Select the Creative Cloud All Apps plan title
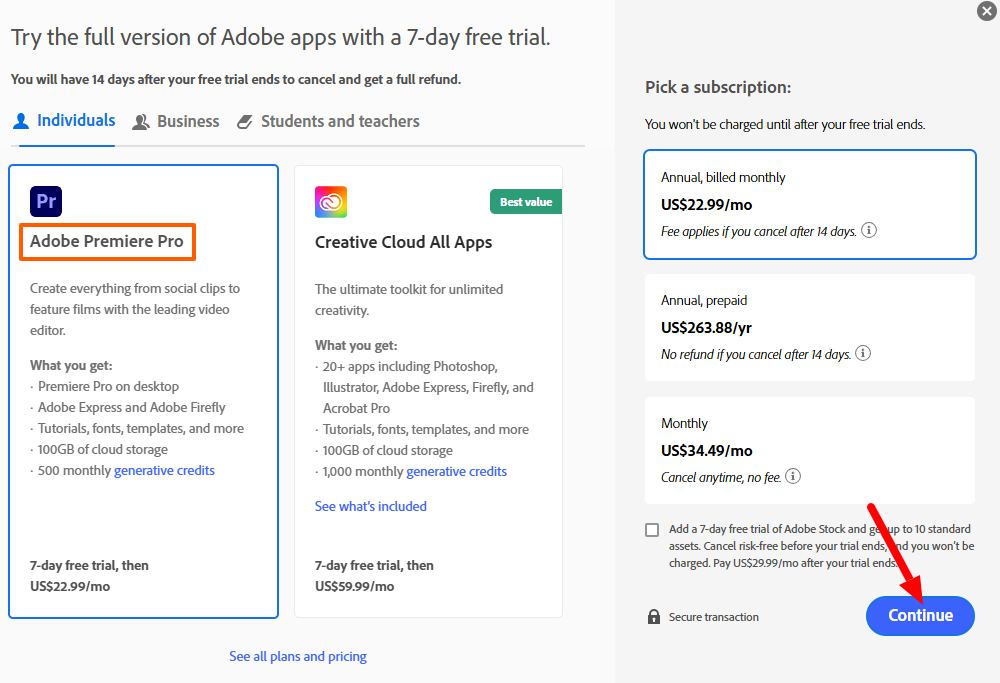The height and width of the screenshot is (683, 1000). tap(404, 242)
